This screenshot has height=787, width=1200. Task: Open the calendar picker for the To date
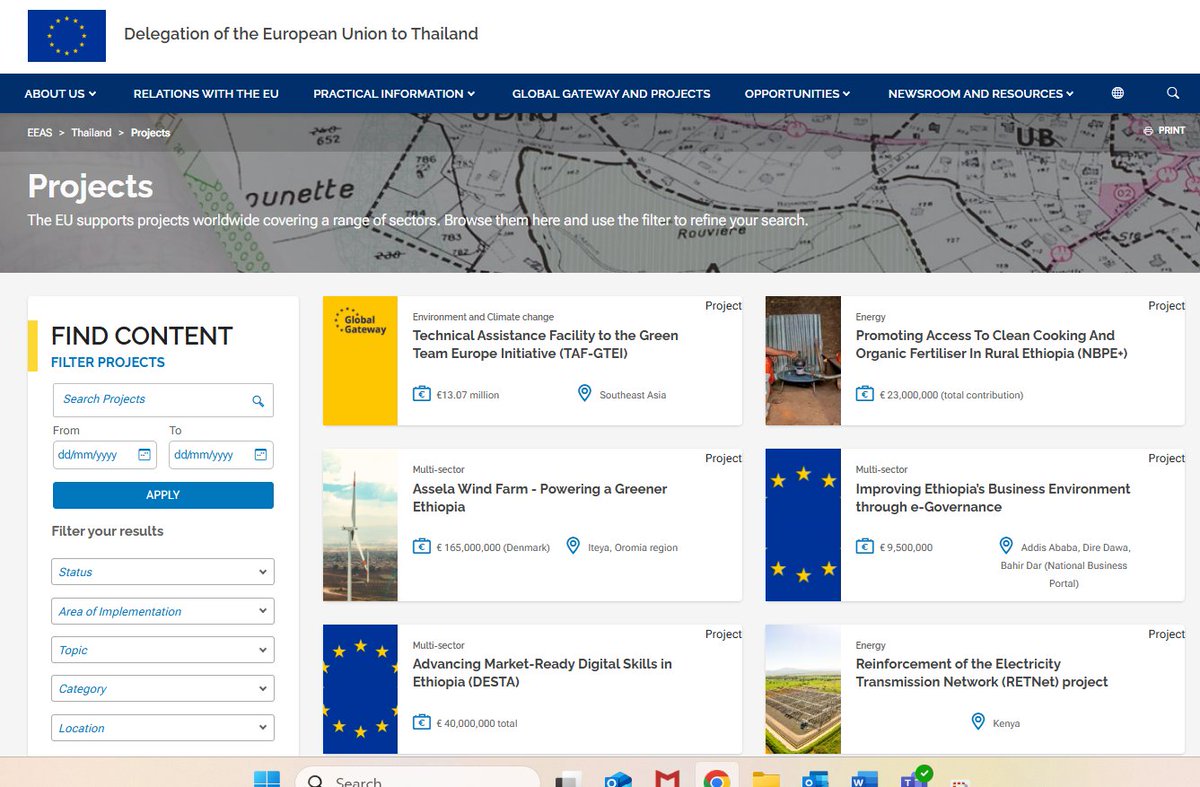pos(258,455)
